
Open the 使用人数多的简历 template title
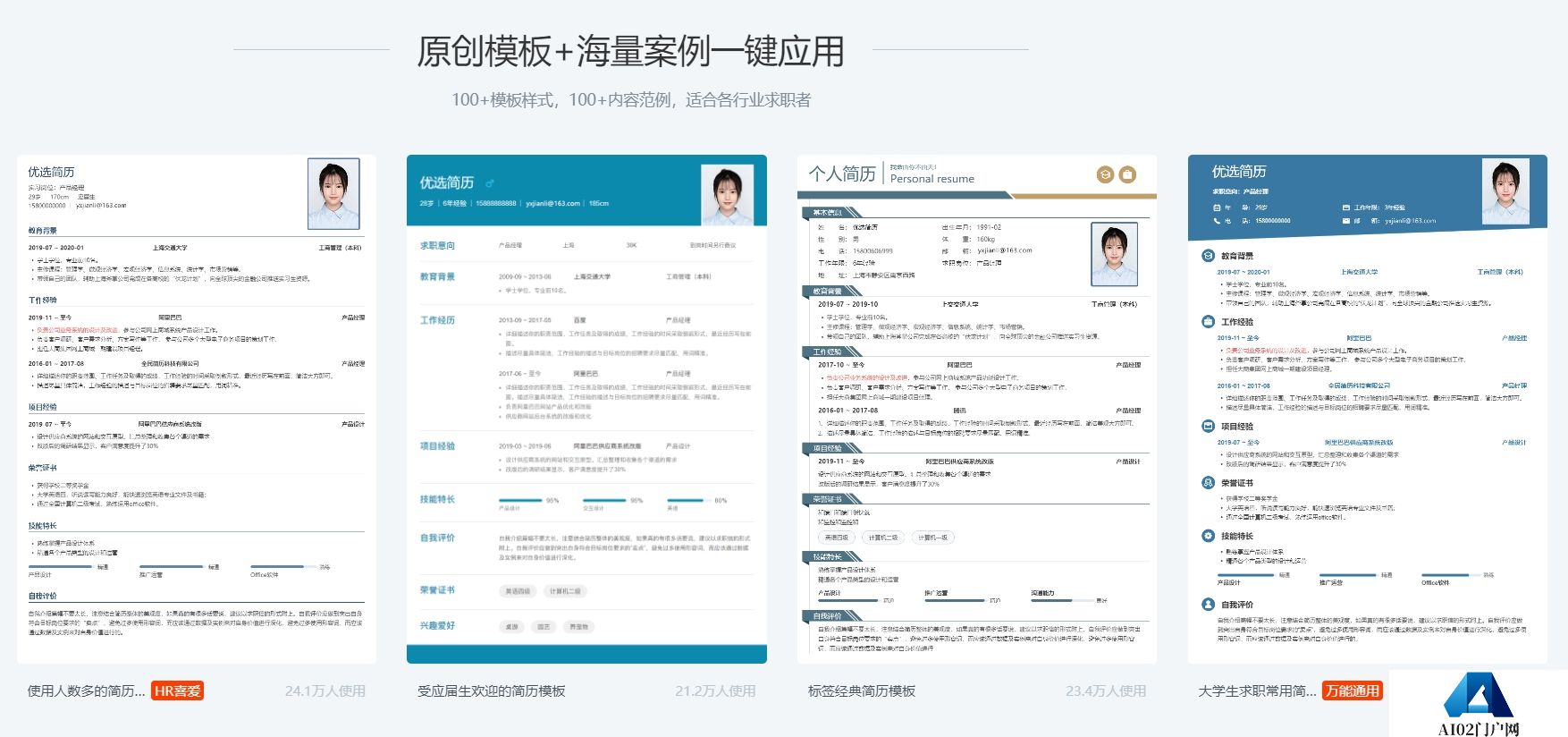point(87,690)
